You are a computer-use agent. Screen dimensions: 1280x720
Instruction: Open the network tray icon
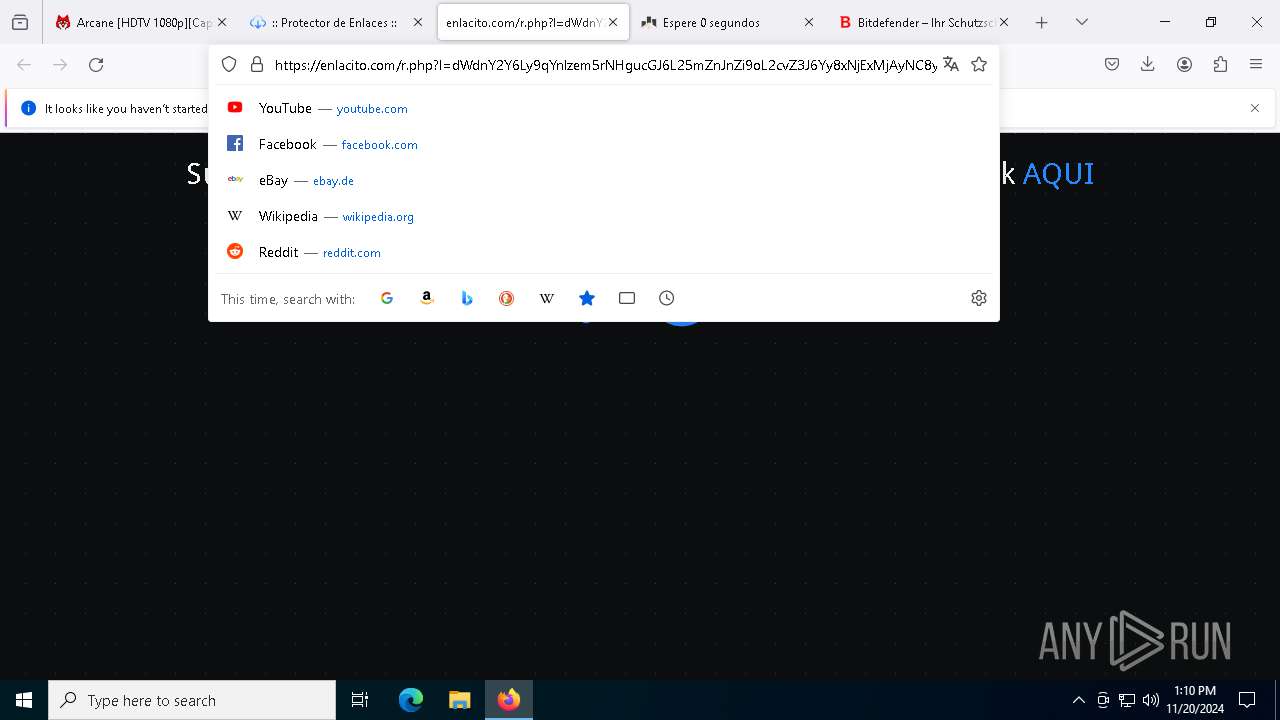coord(1127,700)
